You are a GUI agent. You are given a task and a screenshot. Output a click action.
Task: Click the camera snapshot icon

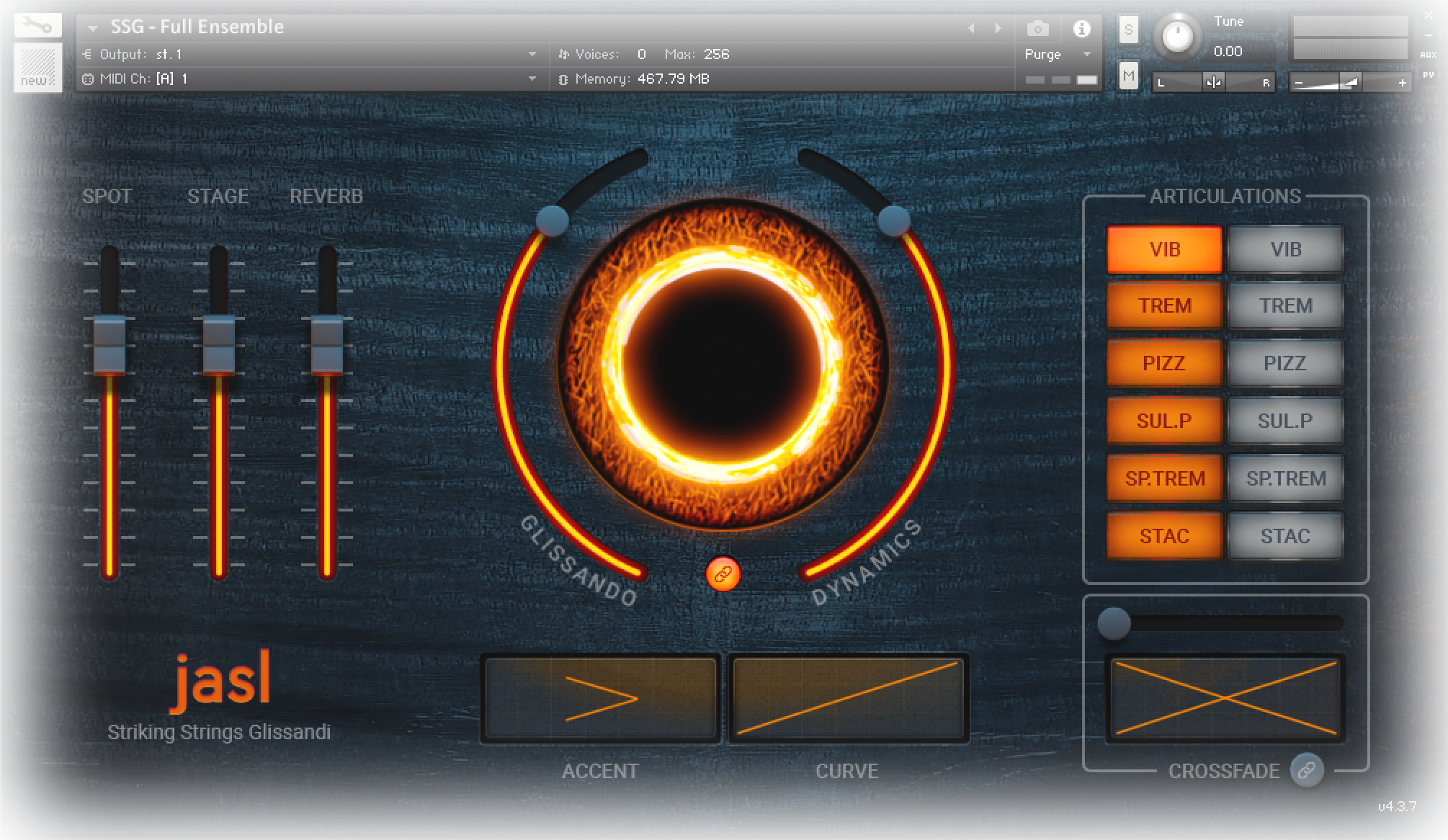pos(1037,29)
